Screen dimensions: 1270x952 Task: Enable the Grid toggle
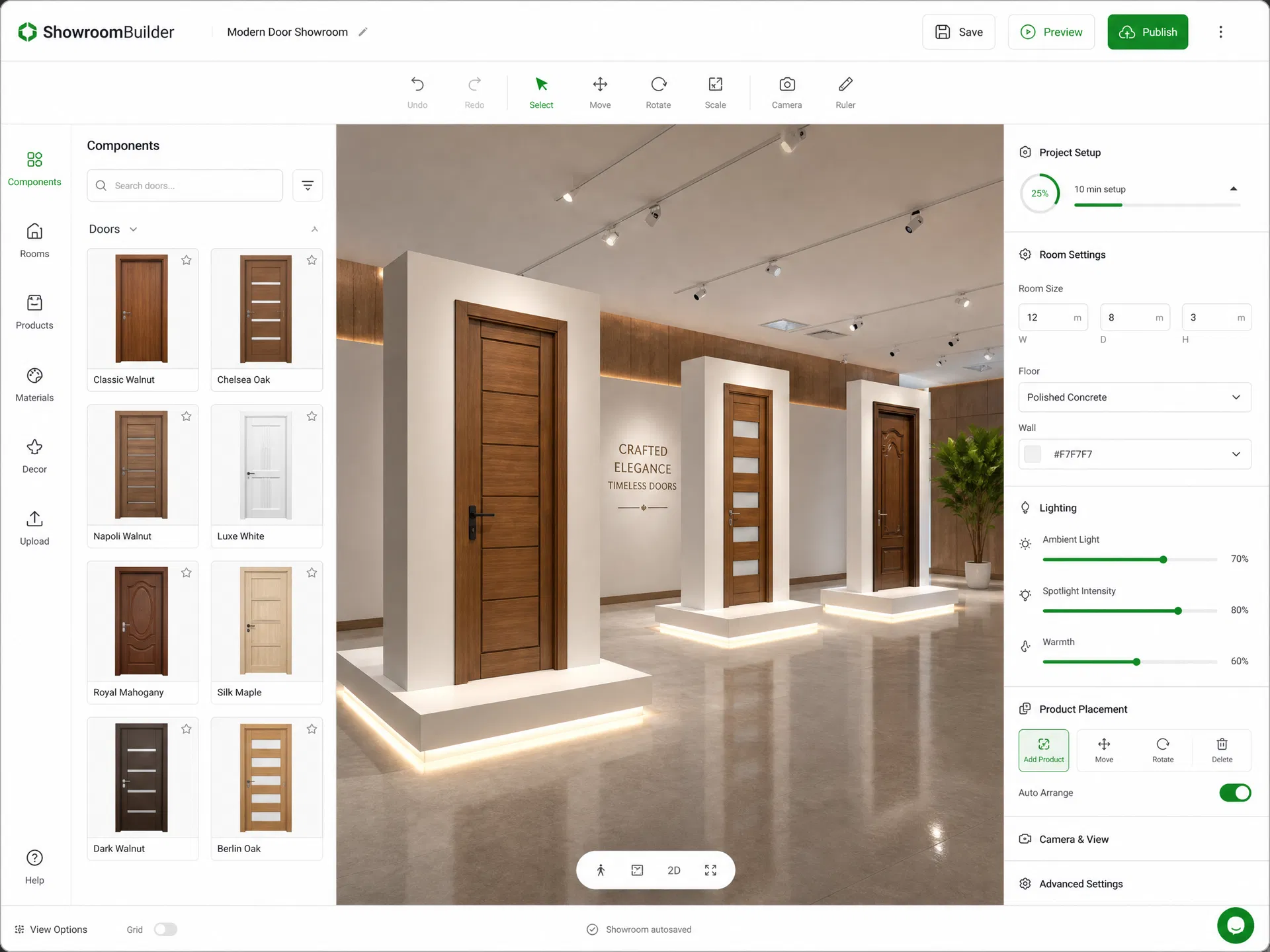[165, 930]
